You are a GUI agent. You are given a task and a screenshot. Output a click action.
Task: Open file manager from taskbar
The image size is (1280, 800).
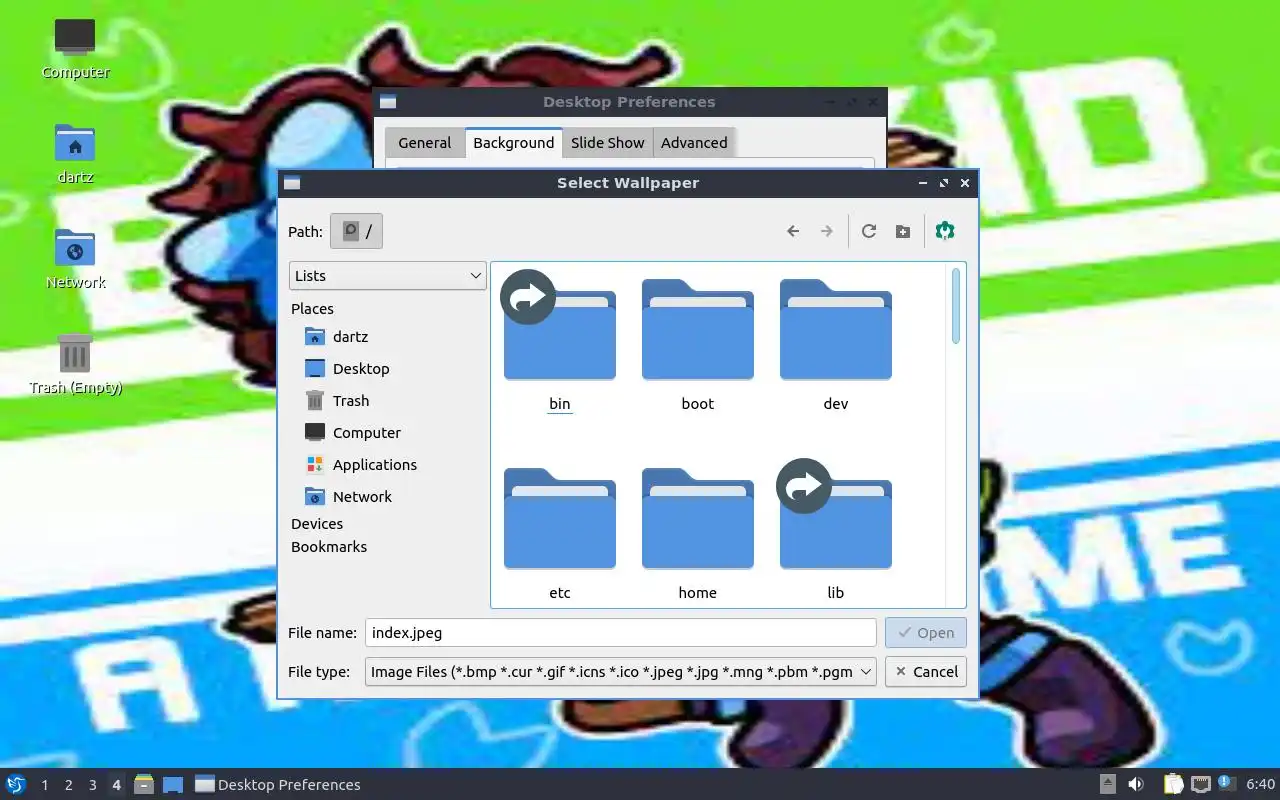point(144,785)
